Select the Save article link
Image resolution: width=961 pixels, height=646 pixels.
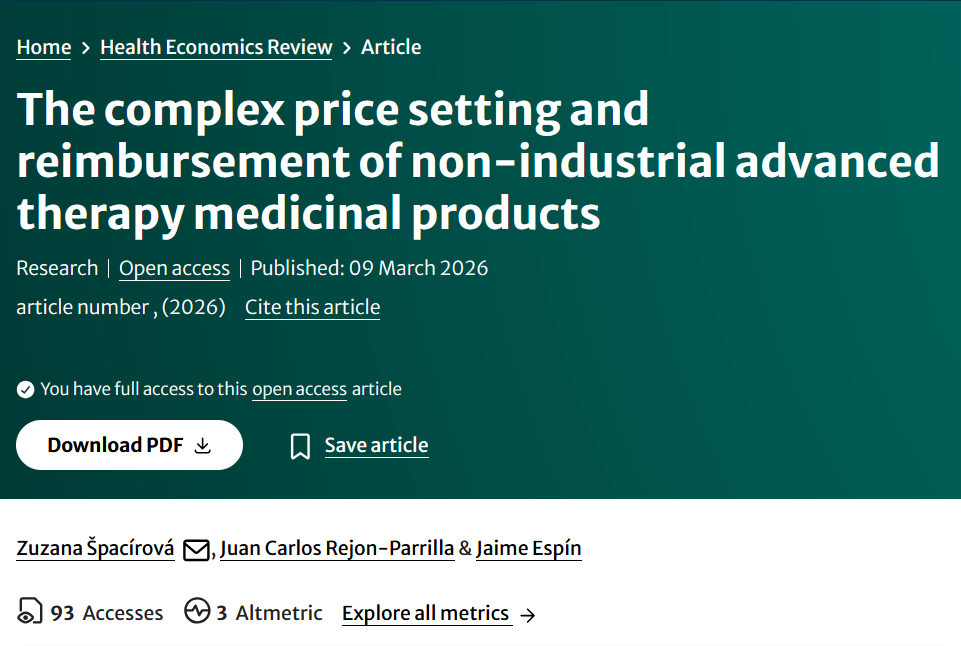376,446
